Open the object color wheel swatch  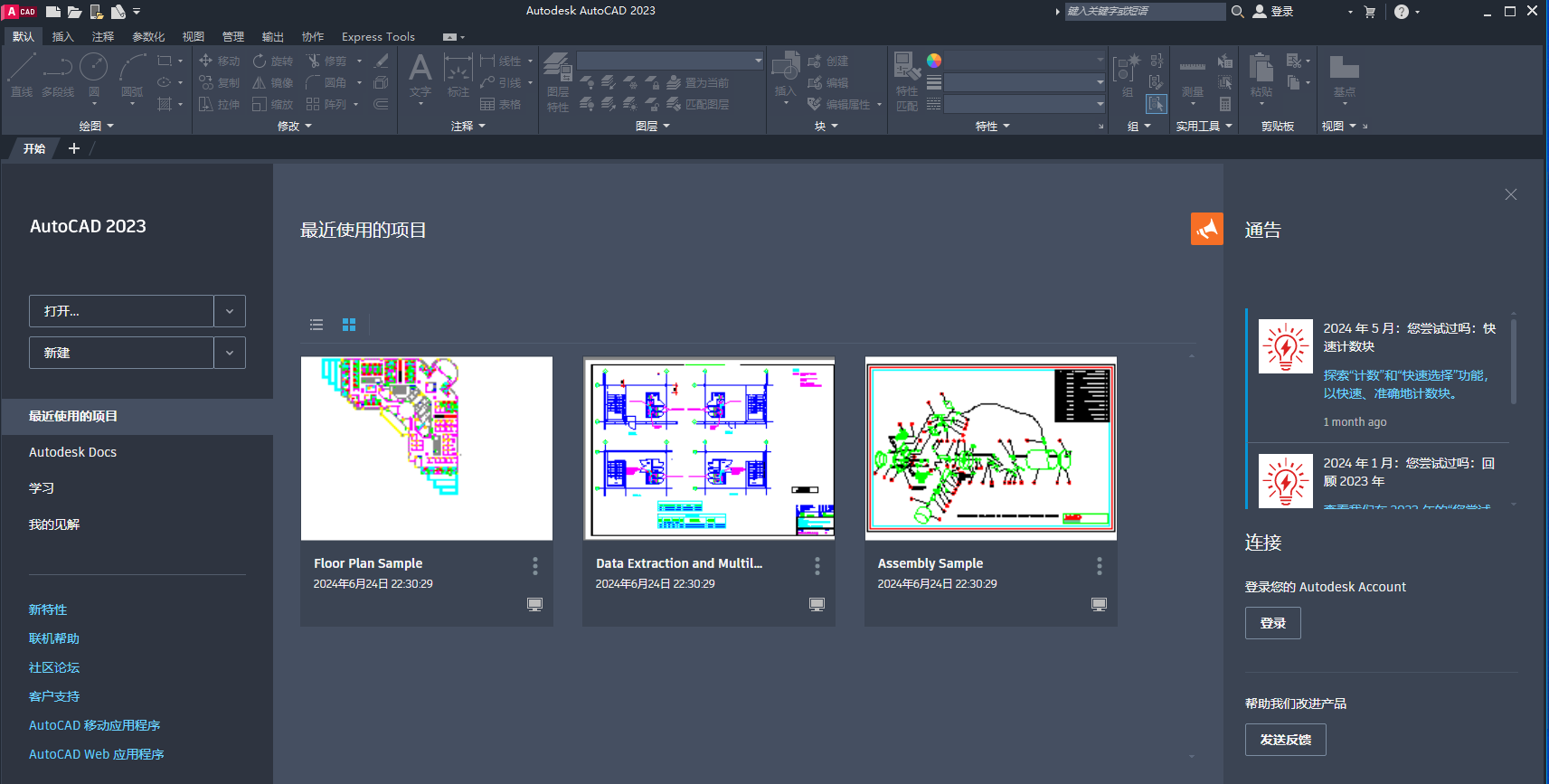tap(934, 61)
